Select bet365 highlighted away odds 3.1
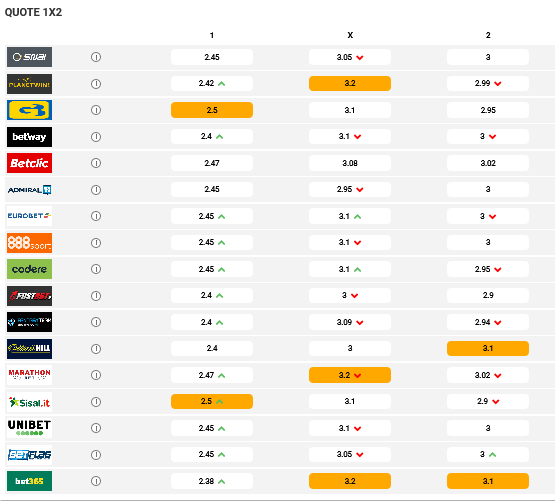This screenshot has width=555, height=501. coord(488,481)
